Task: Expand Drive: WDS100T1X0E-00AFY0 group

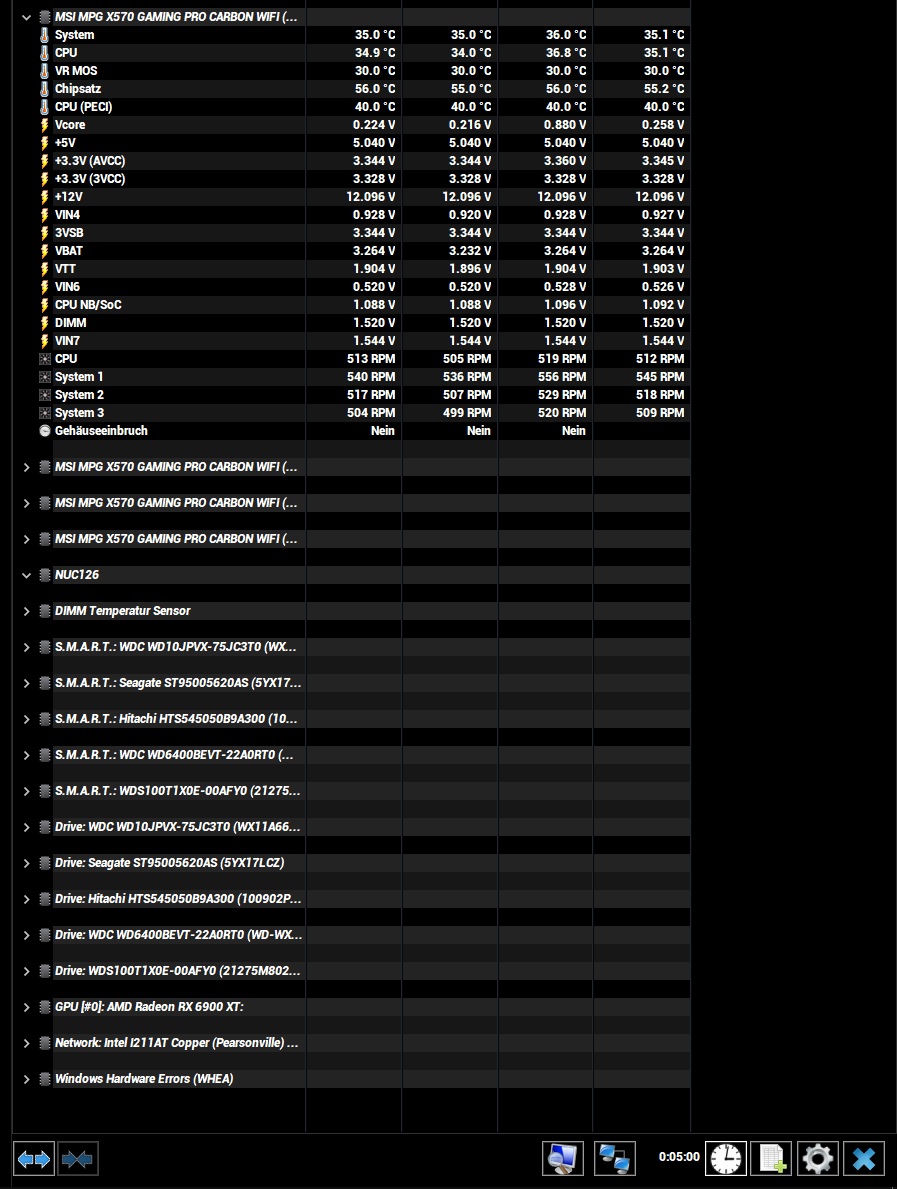Action: 27,971
